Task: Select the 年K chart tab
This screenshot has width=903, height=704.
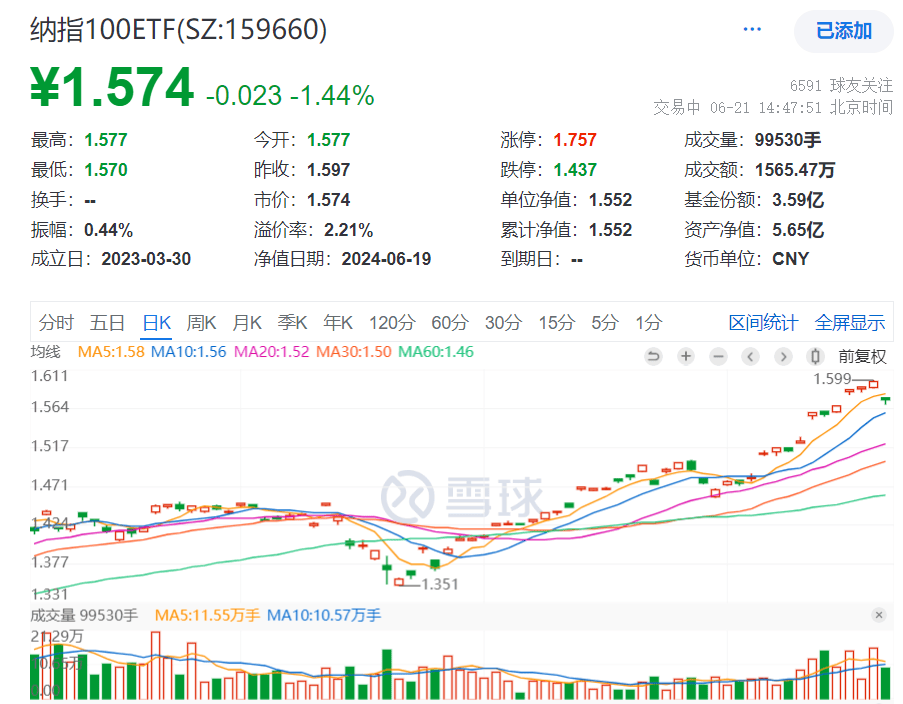Action: (338, 323)
